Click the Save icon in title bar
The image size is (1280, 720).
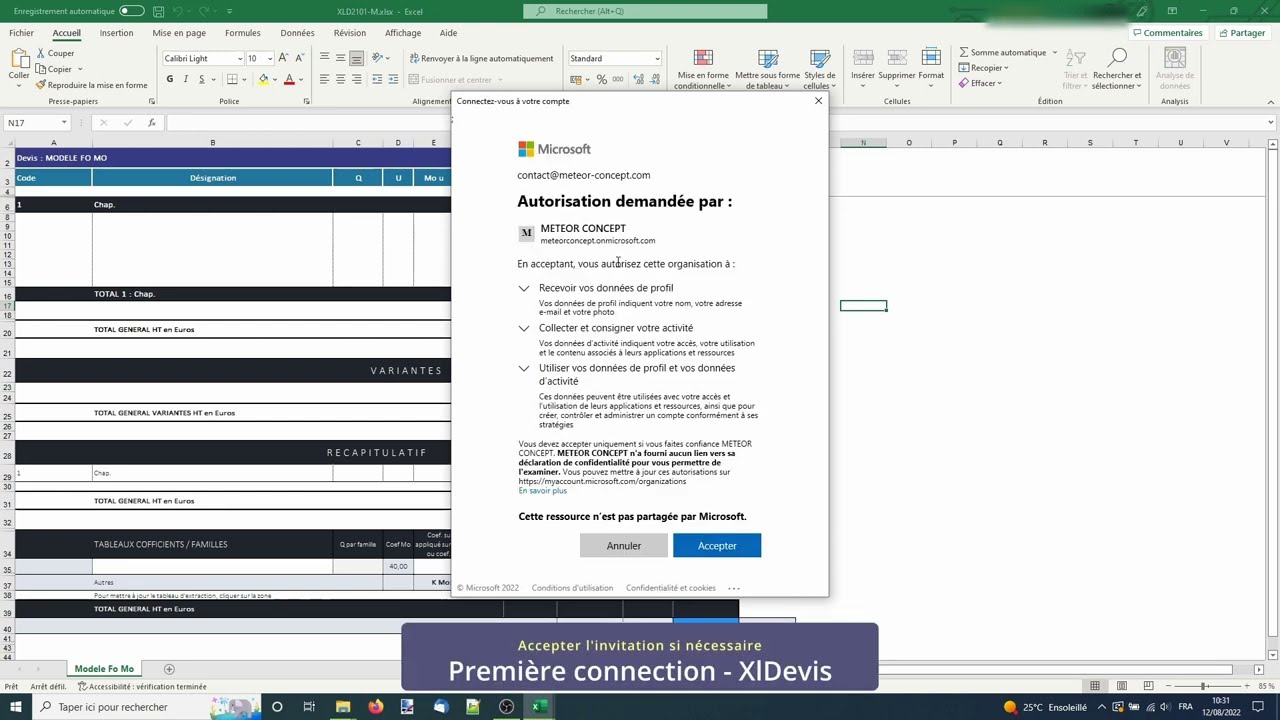[x=158, y=11]
